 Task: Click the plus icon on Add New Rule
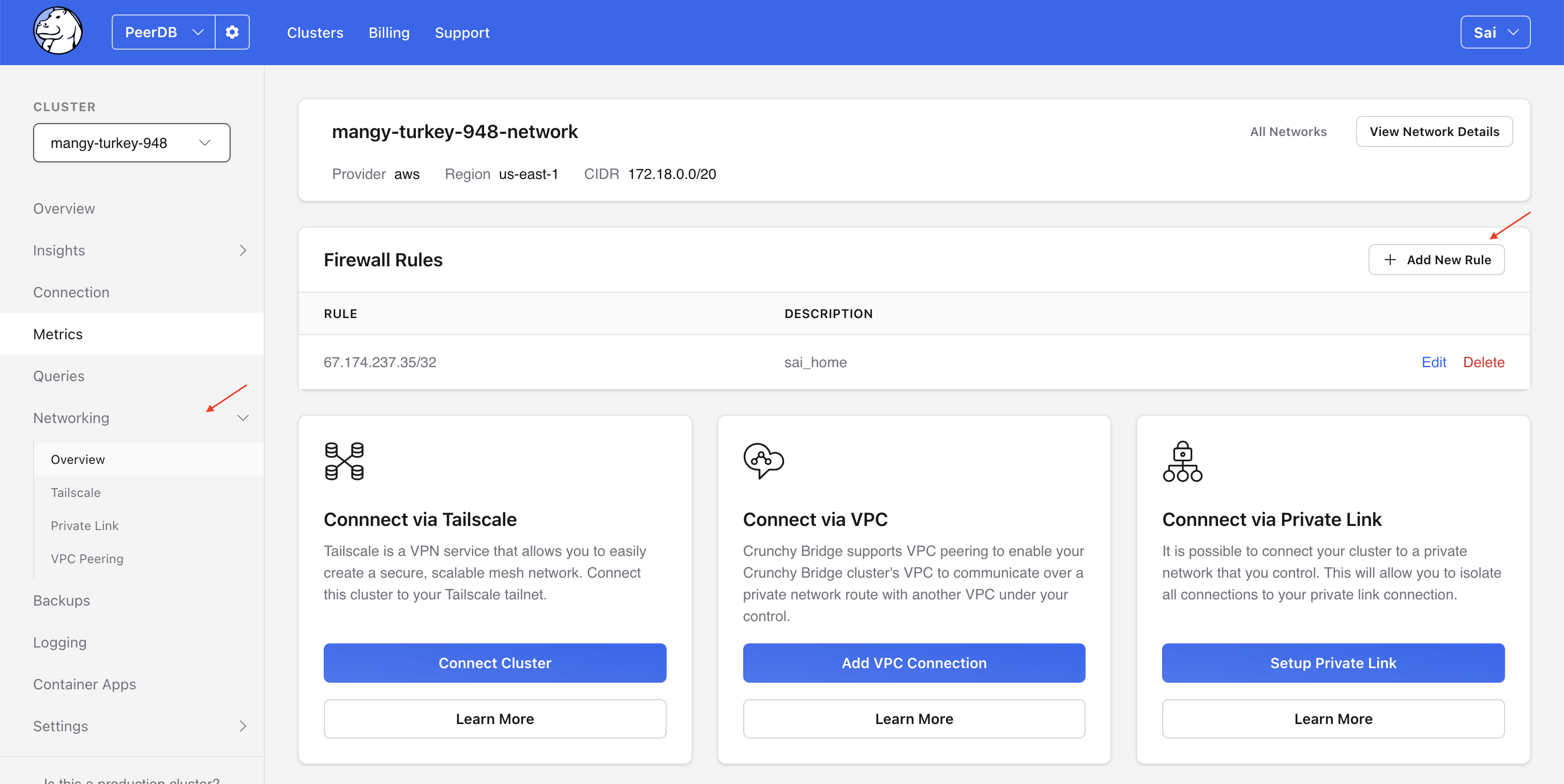(1390, 260)
